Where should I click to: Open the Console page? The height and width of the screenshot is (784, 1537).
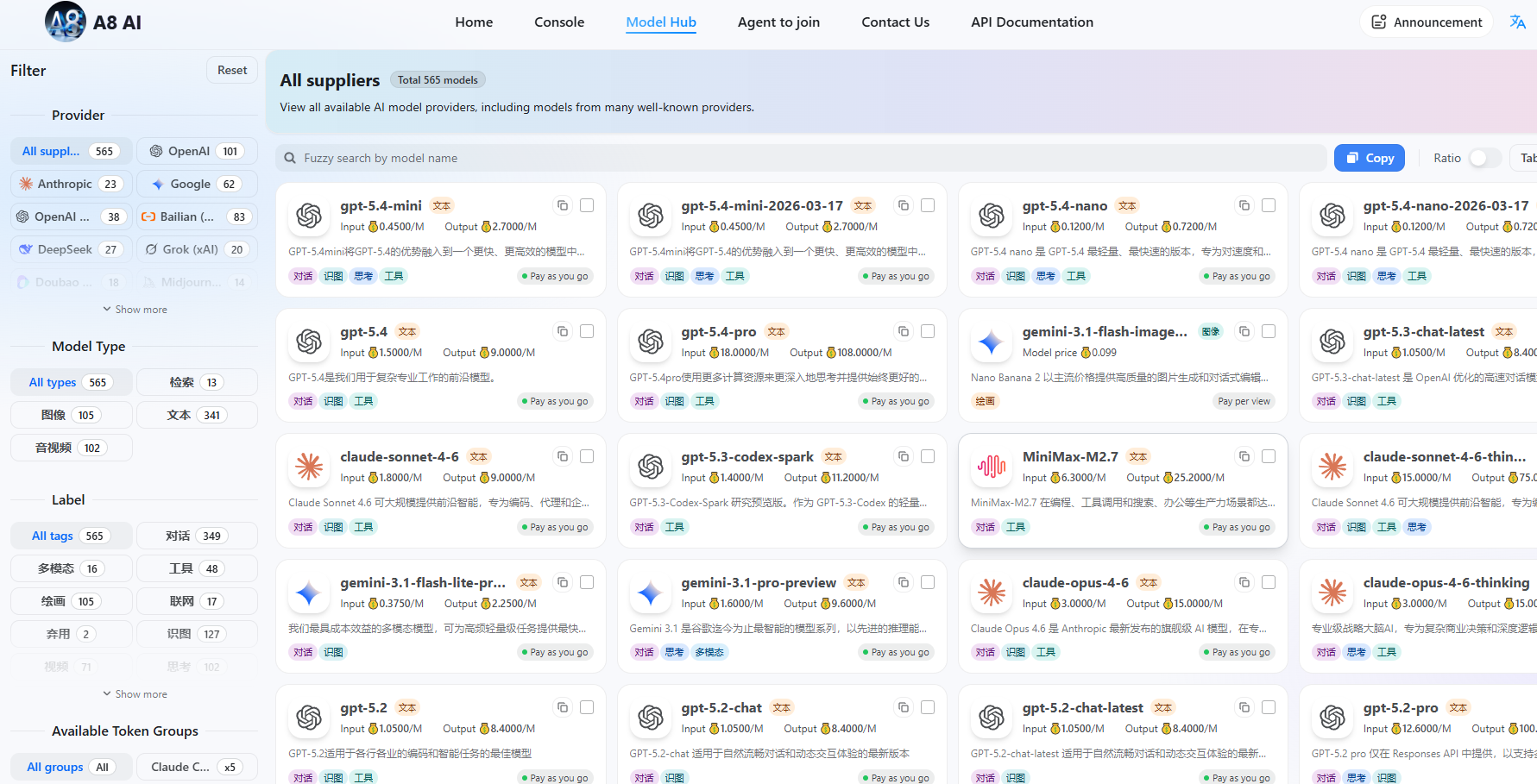tap(559, 22)
